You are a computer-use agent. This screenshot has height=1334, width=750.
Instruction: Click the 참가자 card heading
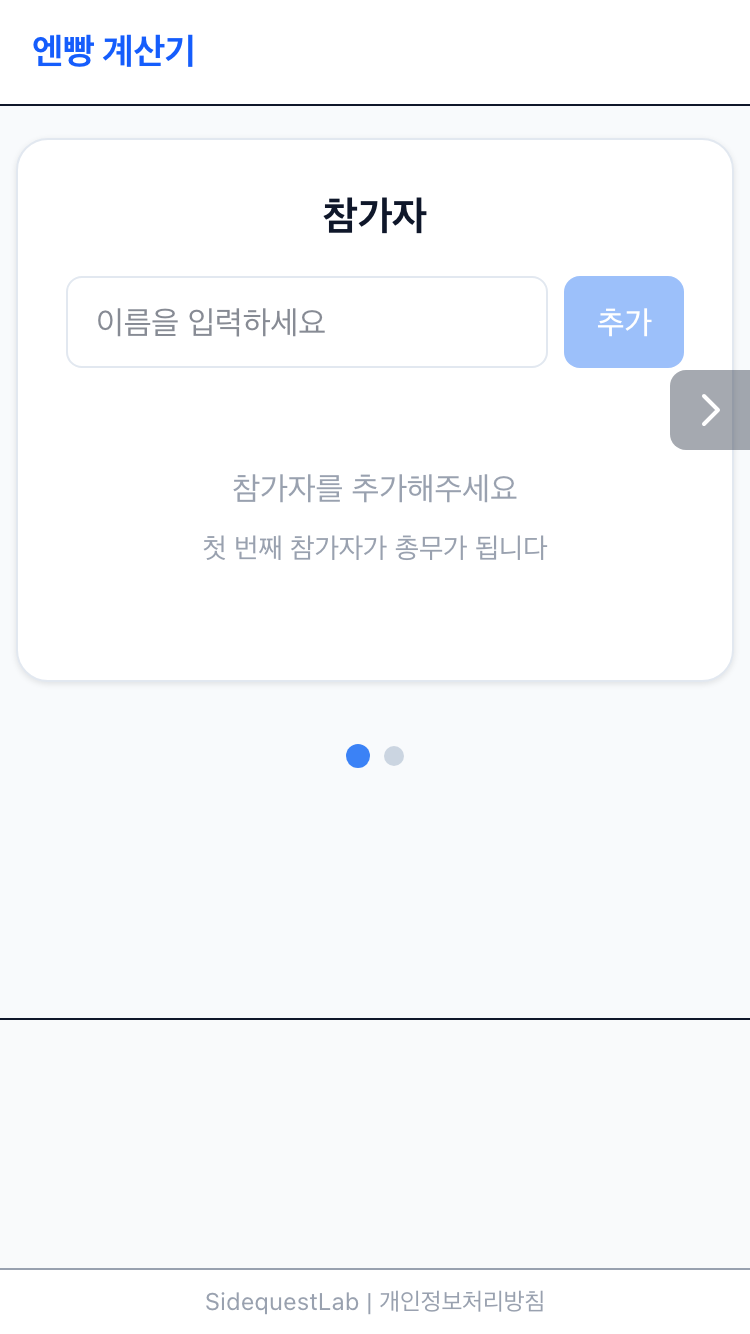pos(374,216)
